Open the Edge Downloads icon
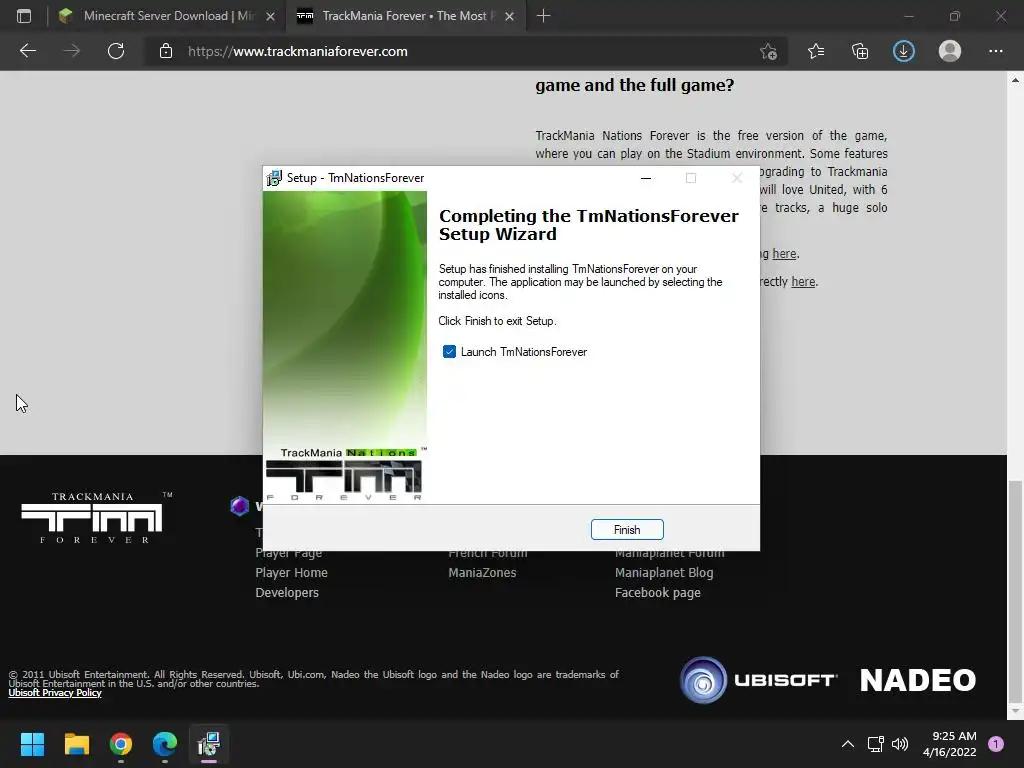The height and width of the screenshot is (768, 1024). (x=904, y=51)
